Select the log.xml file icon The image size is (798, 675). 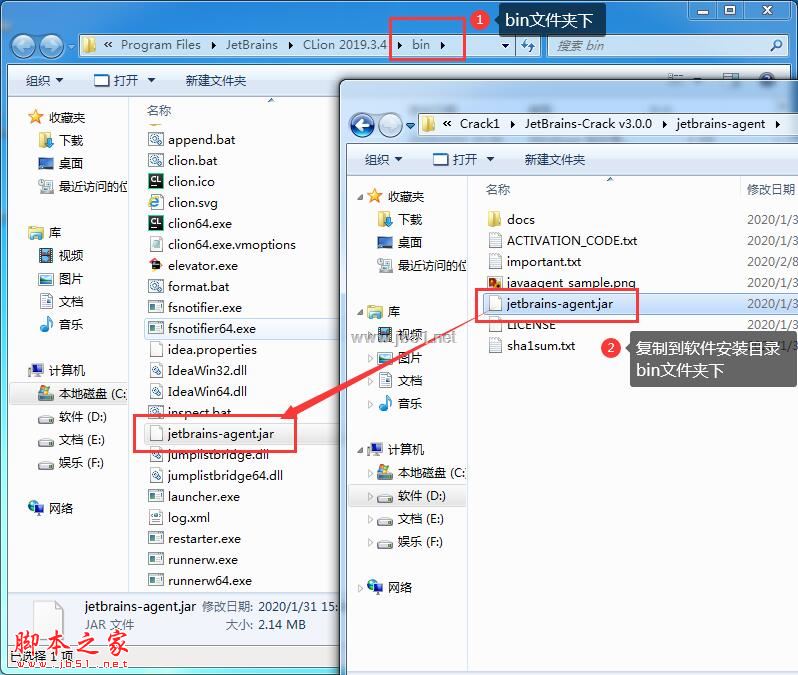tap(156, 517)
